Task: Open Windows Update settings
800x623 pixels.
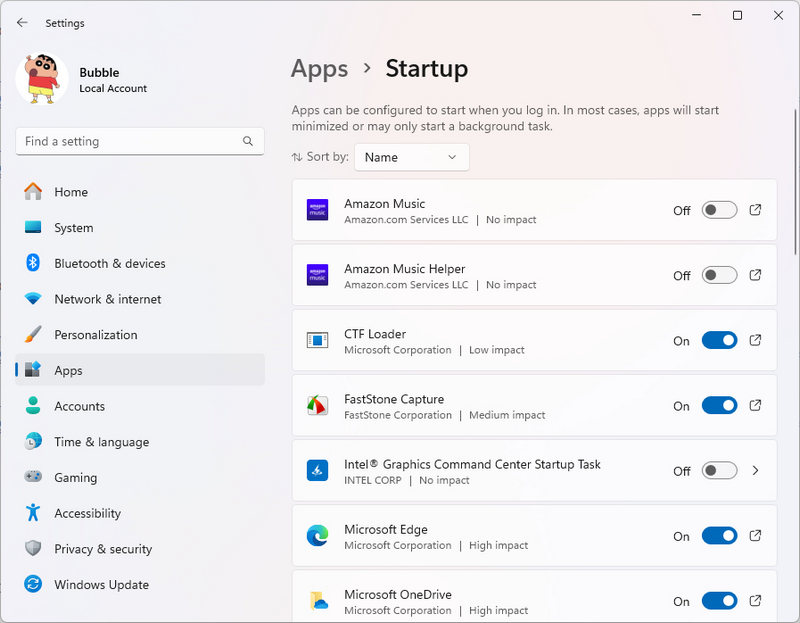Action: (x=140, y=585)
